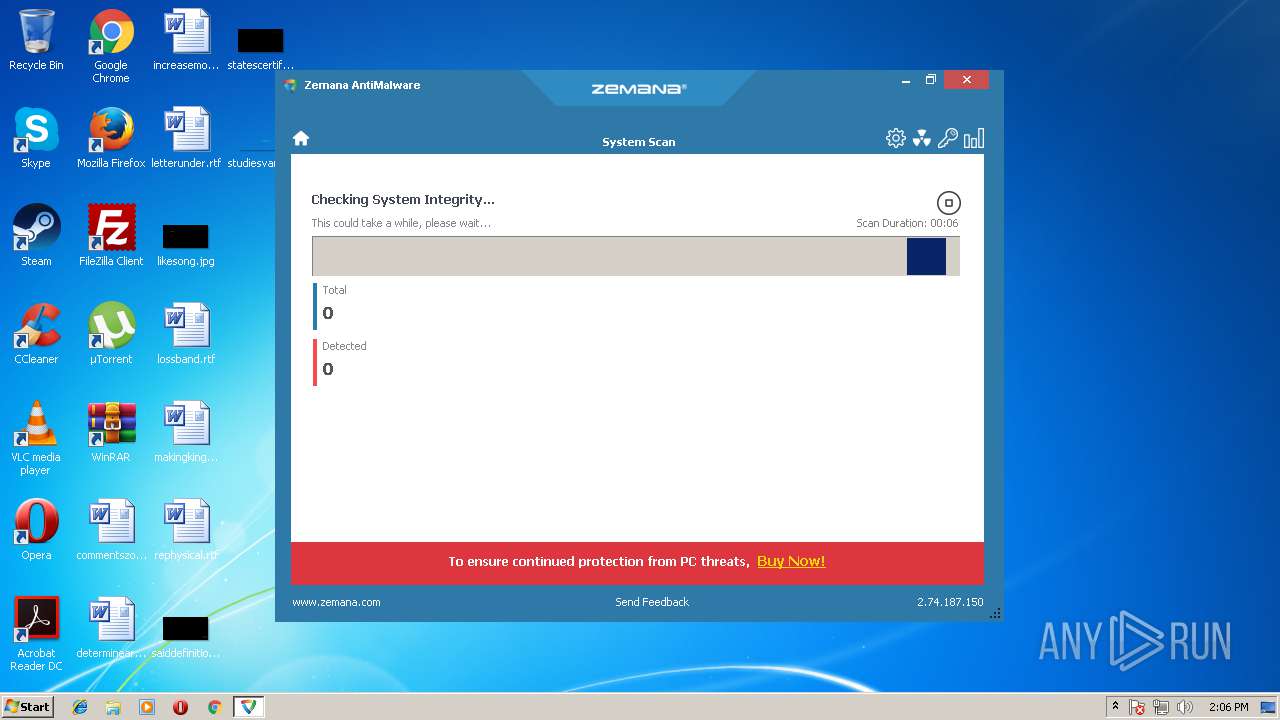Stop the running system scan
The width and height of the screenshot is (1280, 720).
pyautogui.click(x=948, y=203)
